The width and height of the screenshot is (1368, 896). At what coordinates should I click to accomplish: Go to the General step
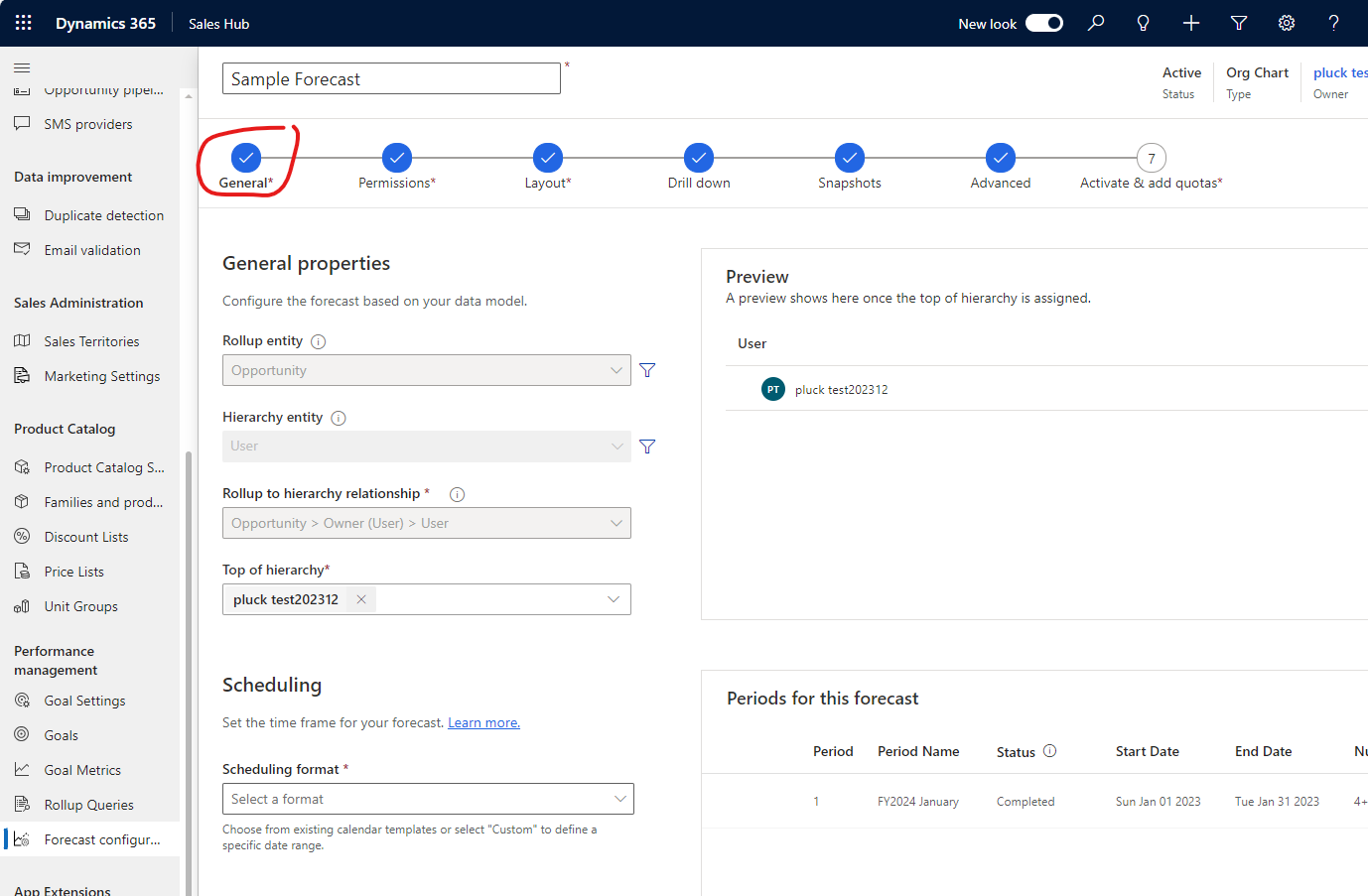[x=246, y=158]
